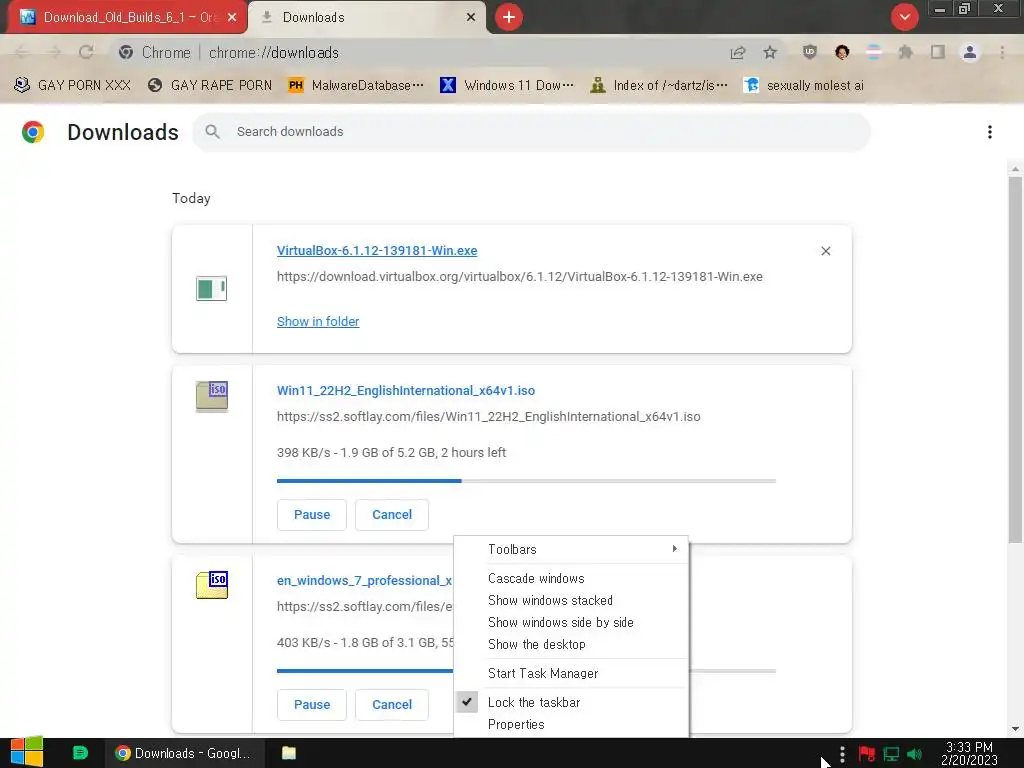Click the network monitor tray icon
This screenshot has width=1024, height=768.
[x=891, y=754]
